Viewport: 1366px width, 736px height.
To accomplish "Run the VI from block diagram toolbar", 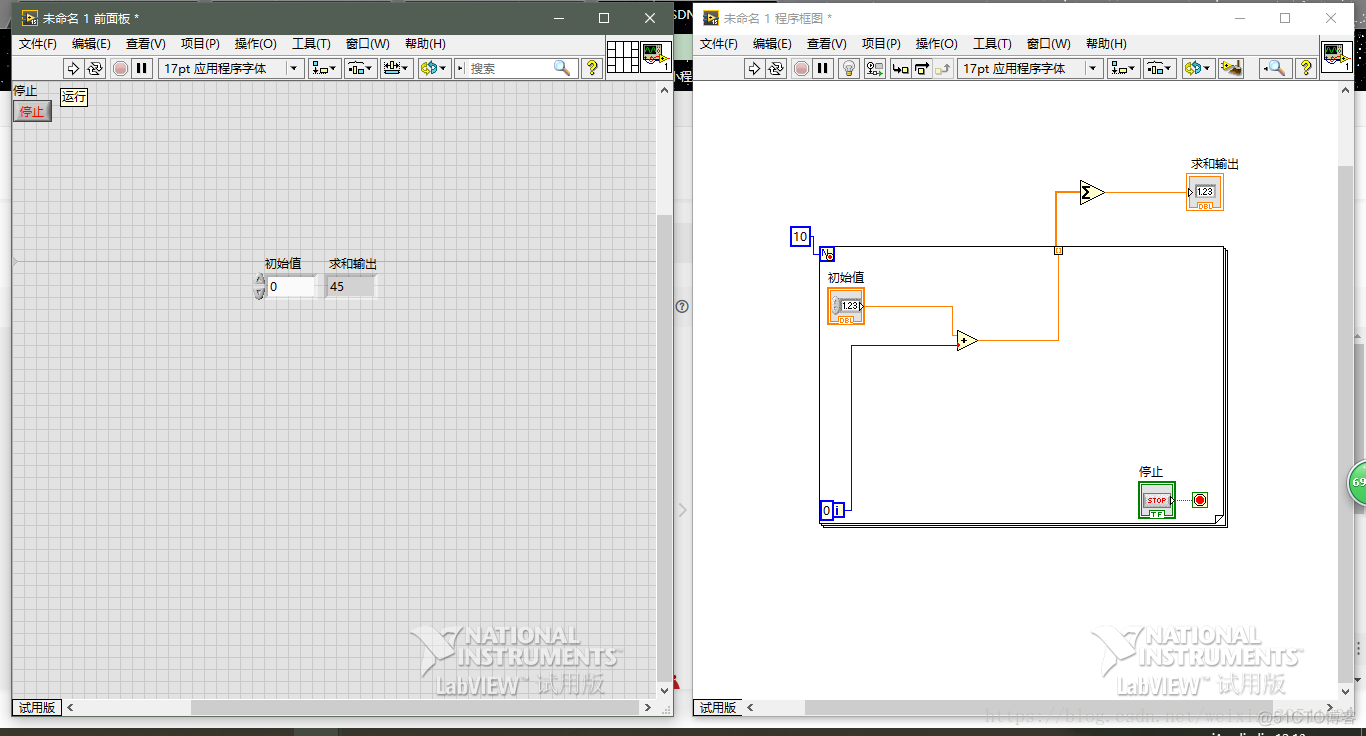I will [x=754, y=68].
